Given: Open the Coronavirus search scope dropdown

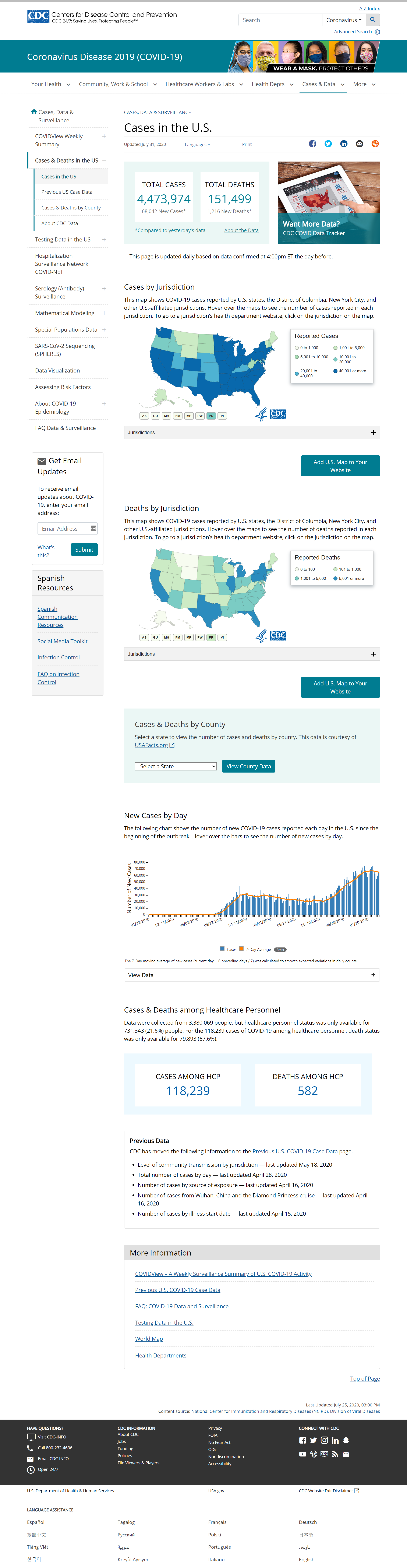Looking at the screenshot, I should tap(344, 20).
